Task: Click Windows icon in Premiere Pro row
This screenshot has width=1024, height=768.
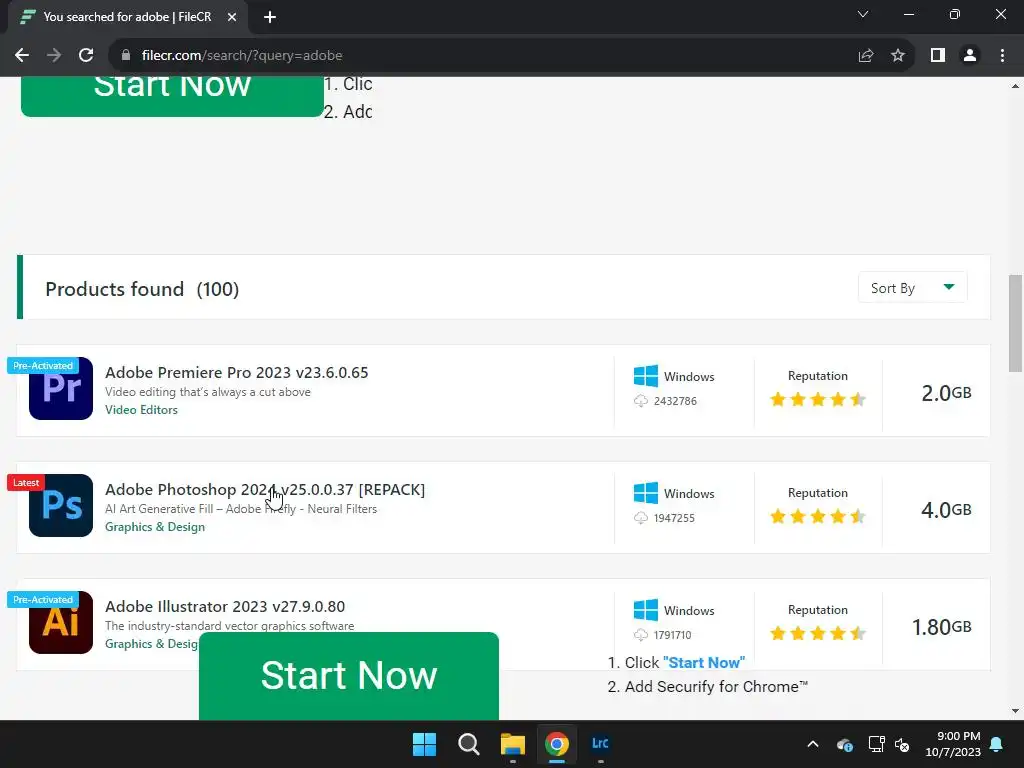Action: (x=646, y=376)
